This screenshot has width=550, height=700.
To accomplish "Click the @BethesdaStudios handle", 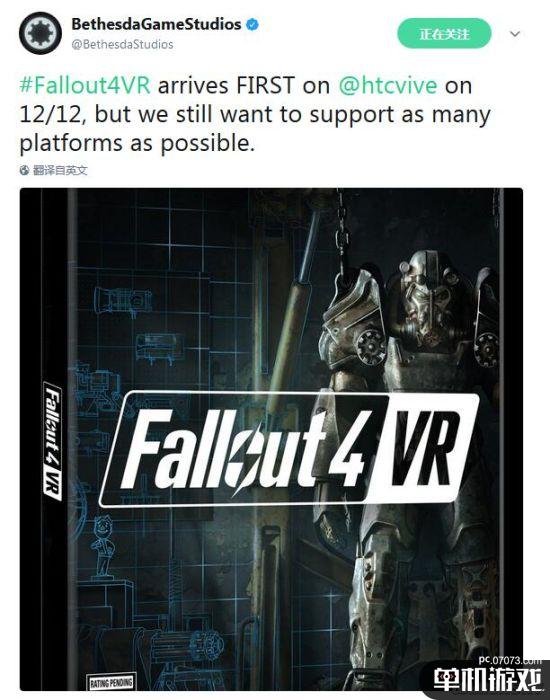I will (122, 44).
